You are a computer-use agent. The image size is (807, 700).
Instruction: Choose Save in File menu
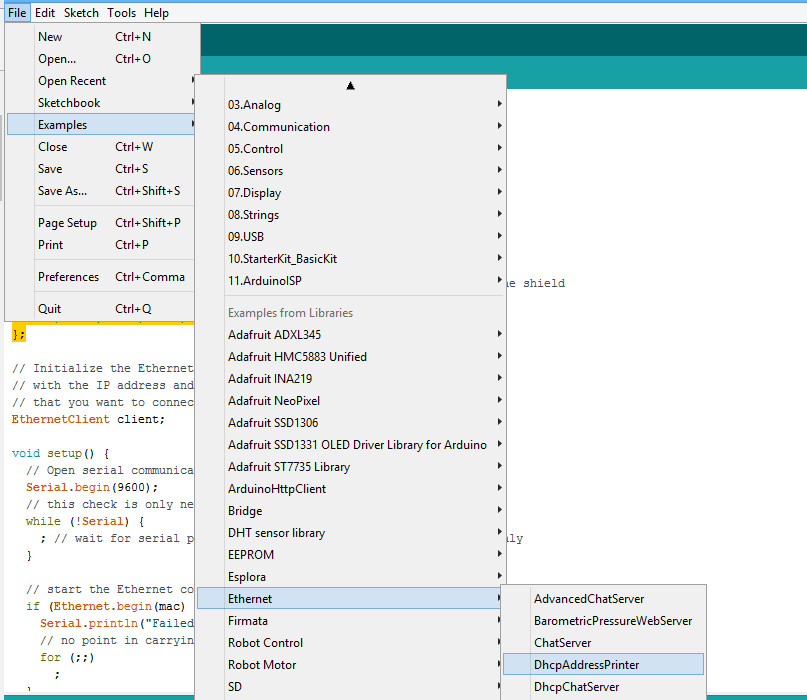101,169
